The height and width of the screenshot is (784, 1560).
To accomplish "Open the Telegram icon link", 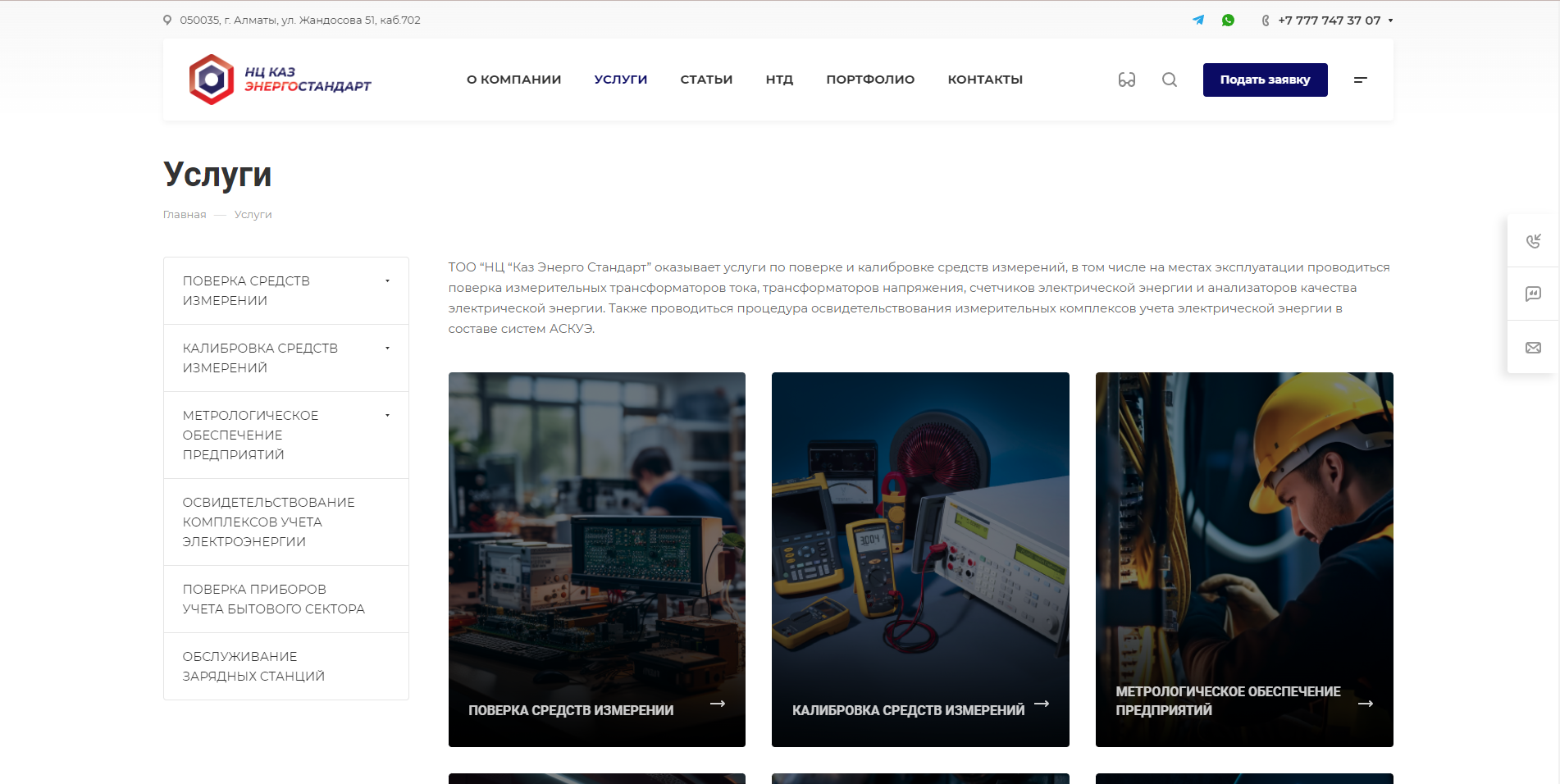I will pos(1198,20).
